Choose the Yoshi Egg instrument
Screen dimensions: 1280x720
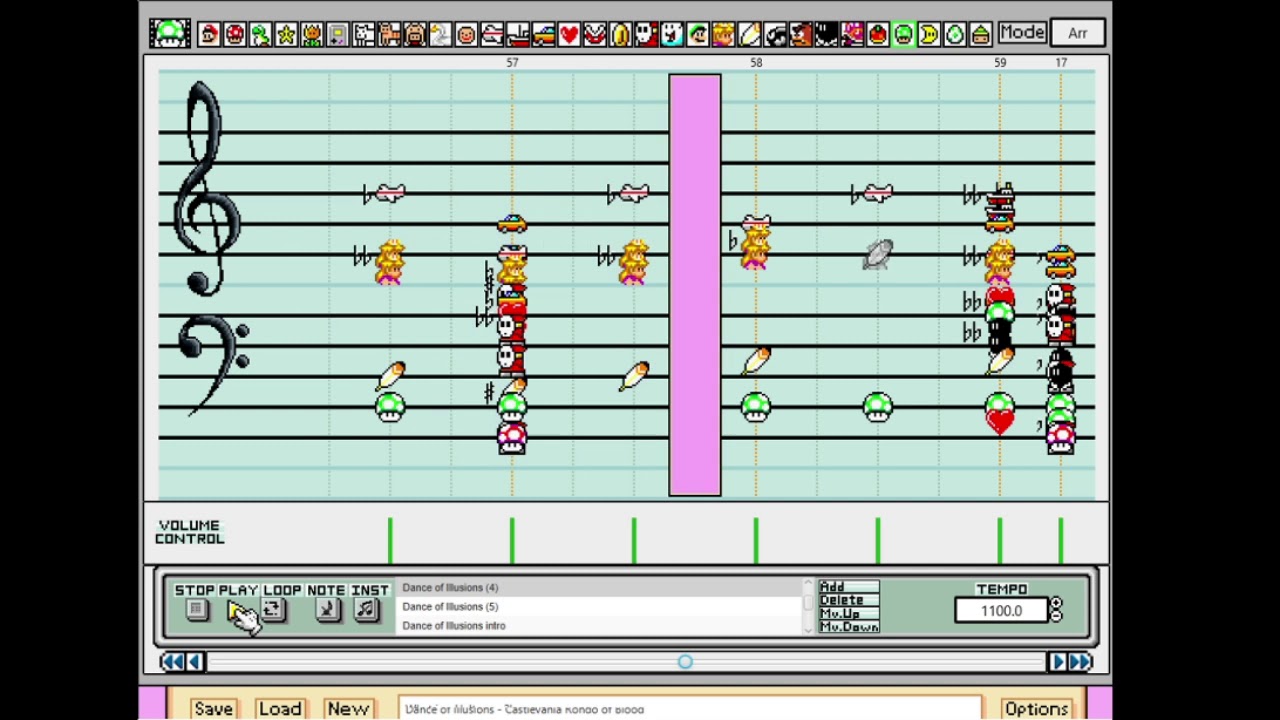(955, 34)
